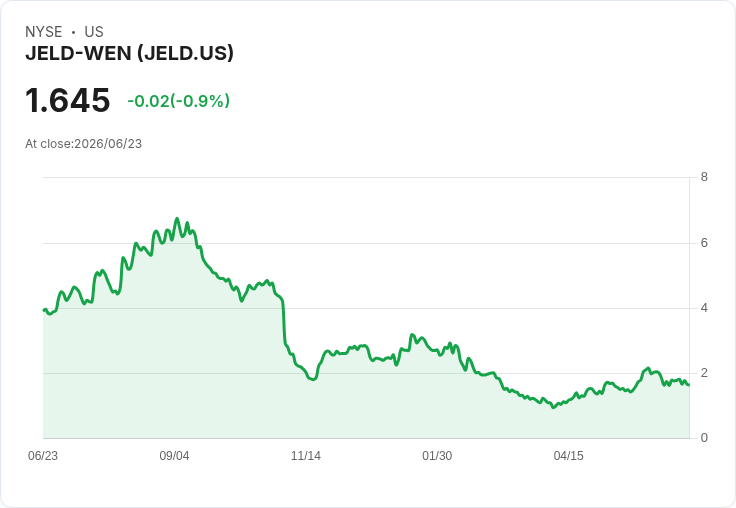
Task: Click the -0.02(-0.9%) change value
Action: pyautogui.click(x=178, y=101)
